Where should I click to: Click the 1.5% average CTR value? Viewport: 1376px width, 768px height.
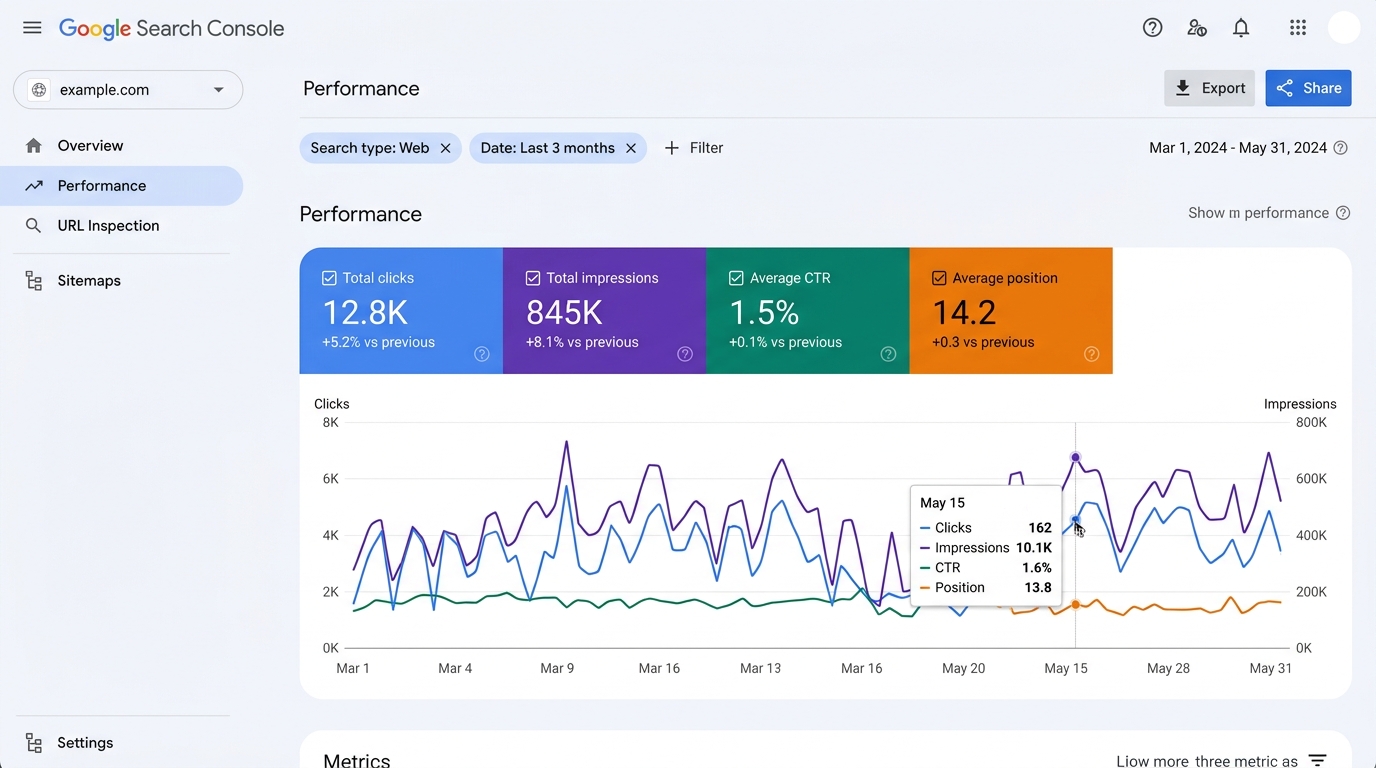click(x=764, y=313)
